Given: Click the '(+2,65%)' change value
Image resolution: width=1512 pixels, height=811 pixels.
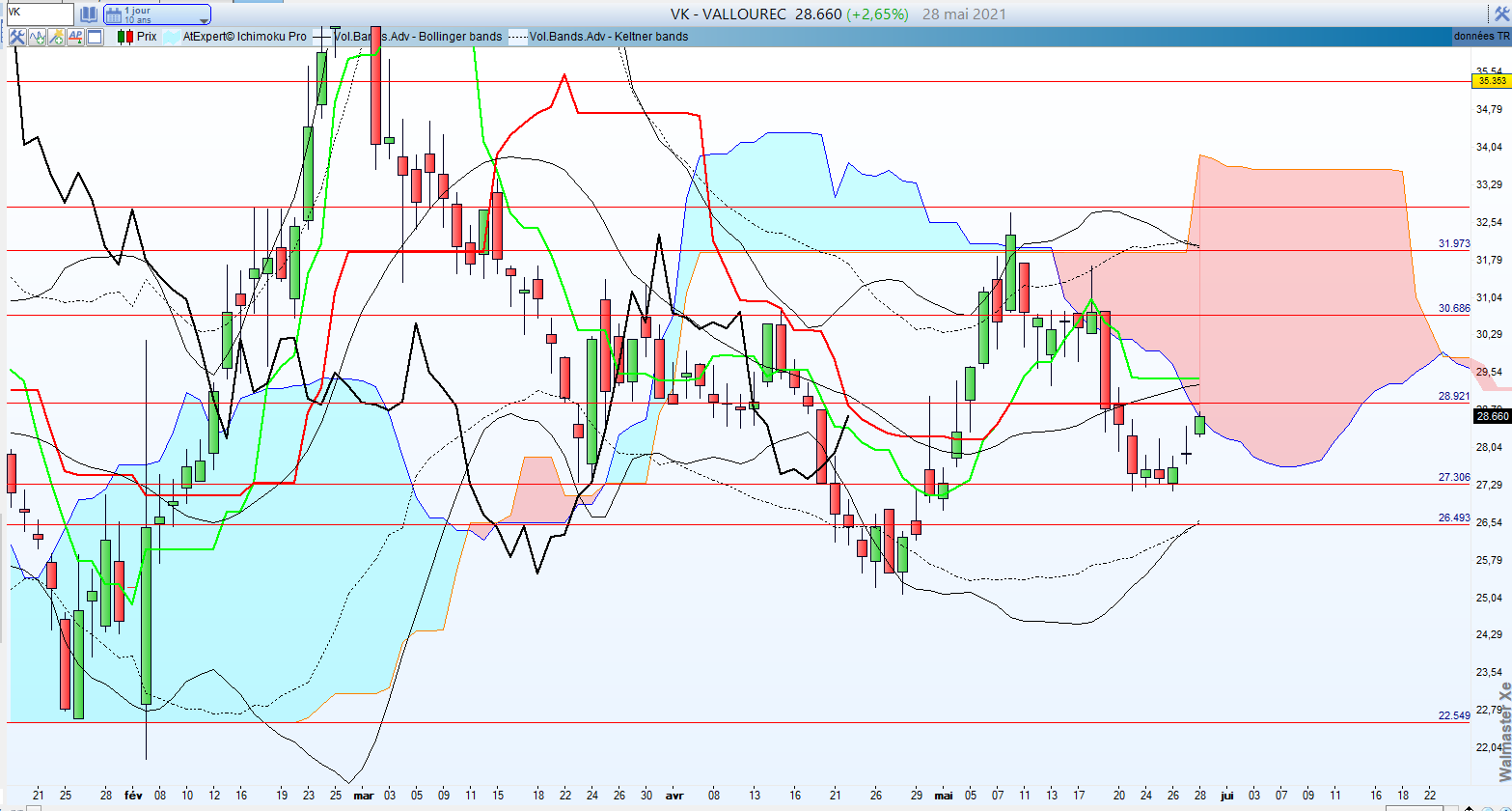Looking at the screenshot, I should 879,14.
